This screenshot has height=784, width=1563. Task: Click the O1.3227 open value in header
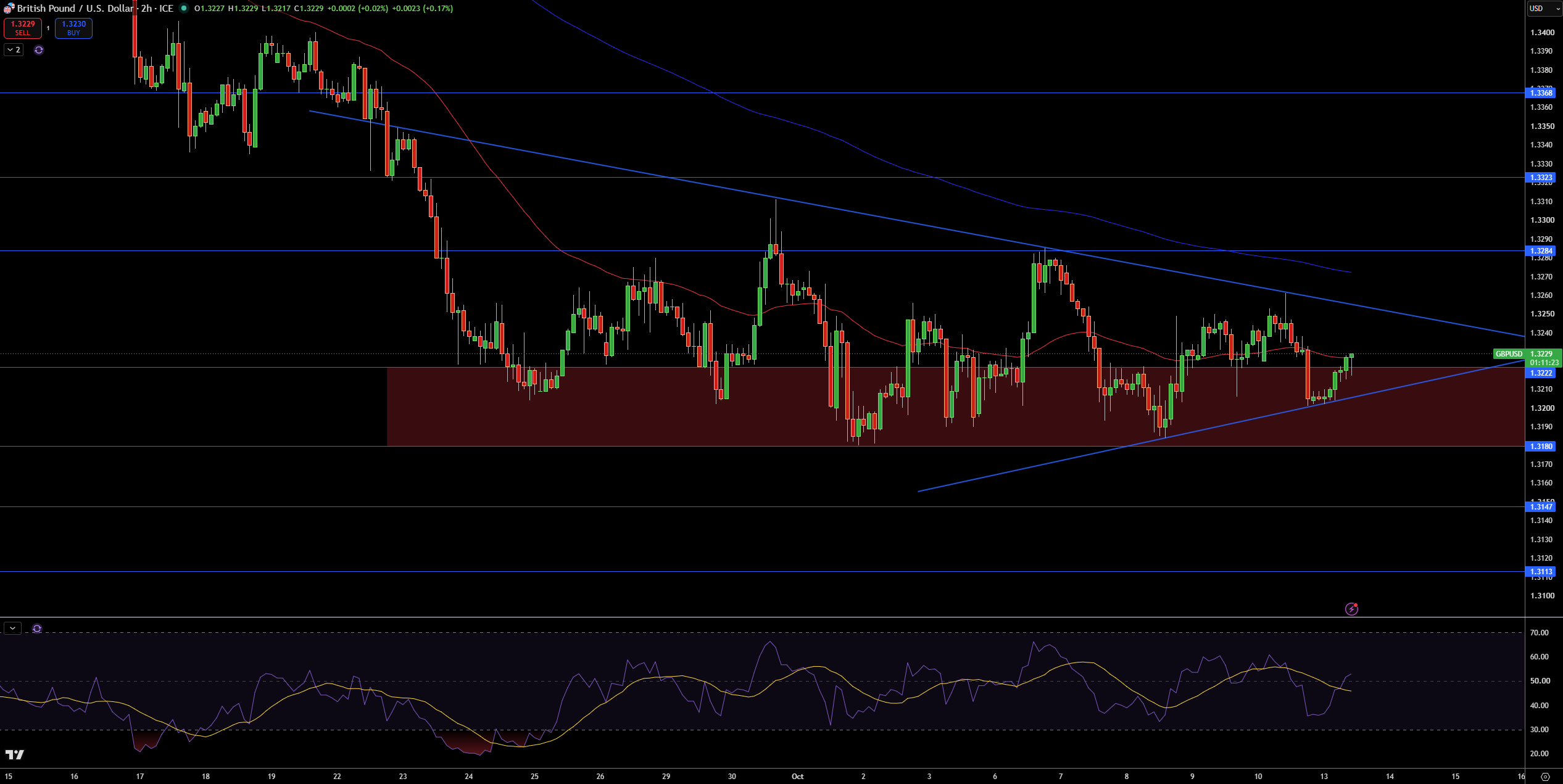coord(209,9)
